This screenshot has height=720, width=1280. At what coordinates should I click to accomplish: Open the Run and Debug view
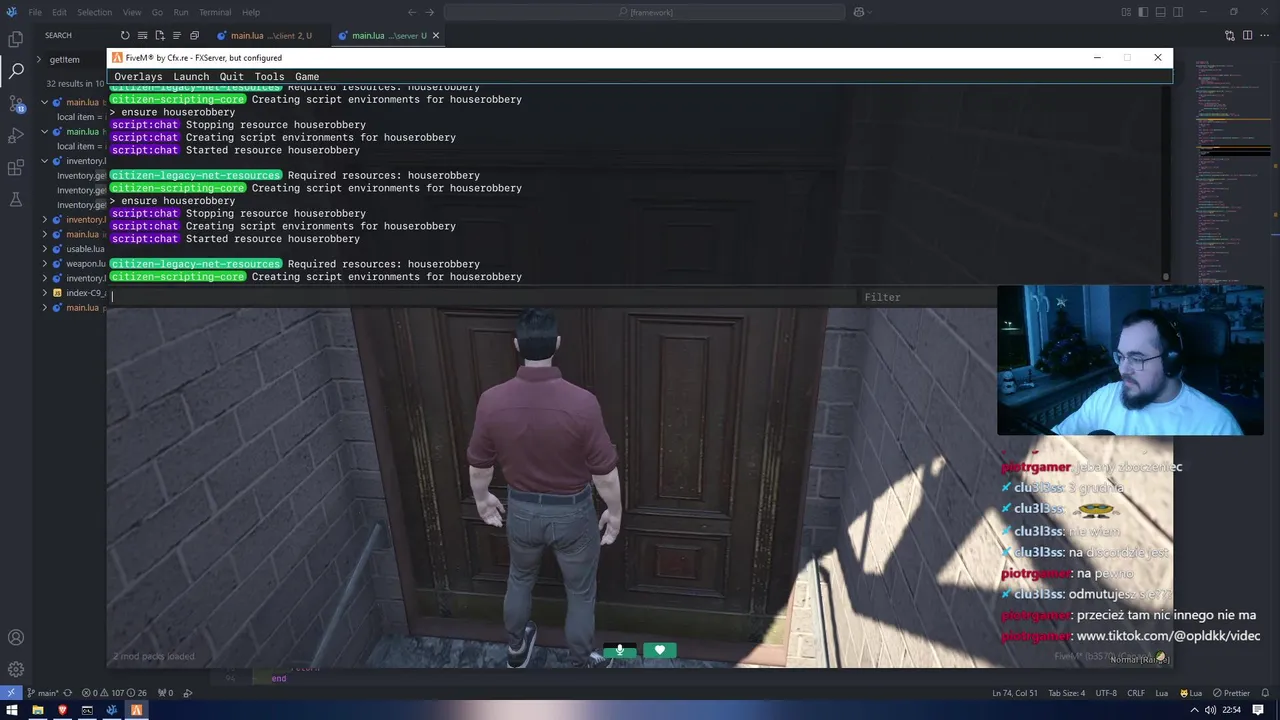16,135
